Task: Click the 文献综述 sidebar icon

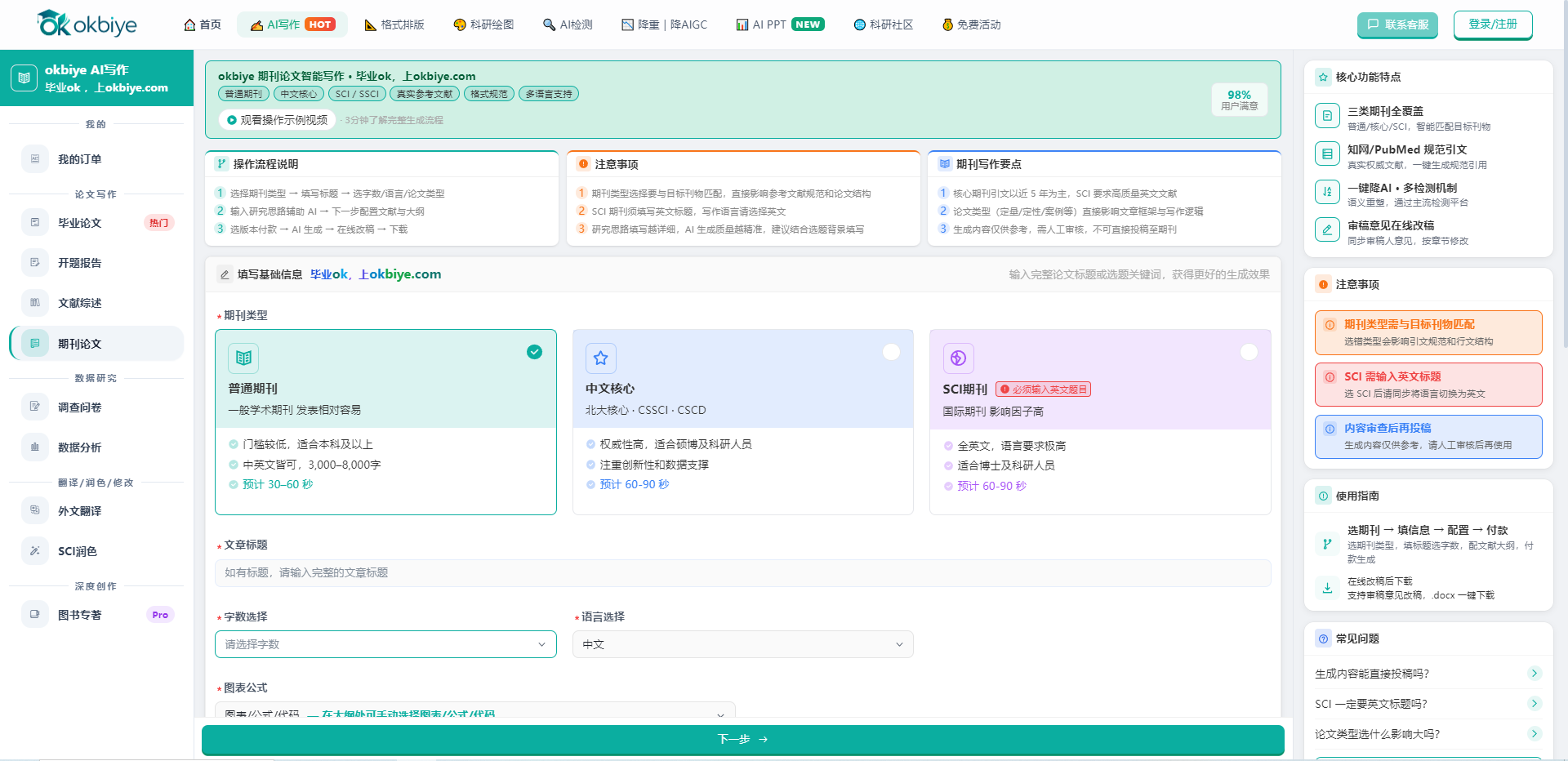Action: coord(35,303)
